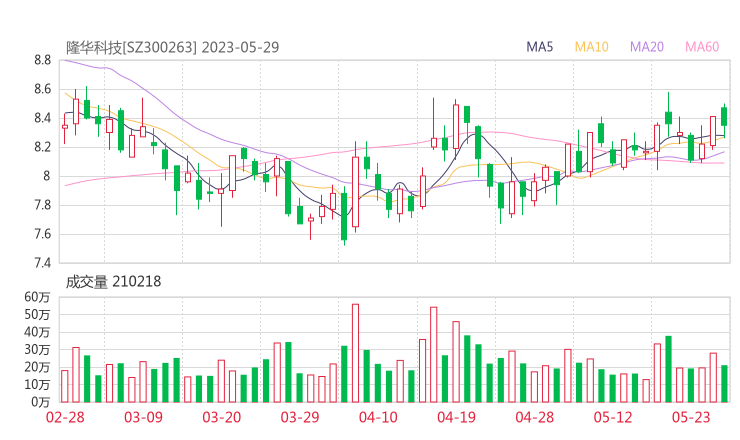Click the 03-29 date axis label
The height and width of the screenshot is (440, 740).
(300, 417)
